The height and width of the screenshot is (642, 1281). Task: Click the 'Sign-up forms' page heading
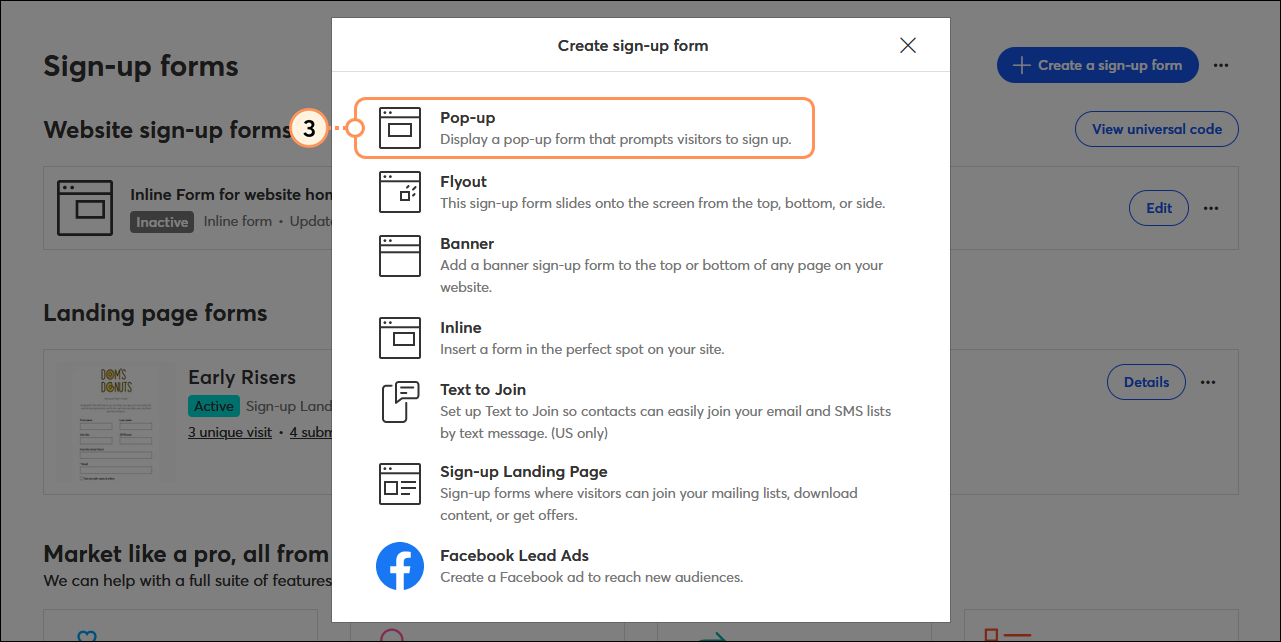(141, 67)
